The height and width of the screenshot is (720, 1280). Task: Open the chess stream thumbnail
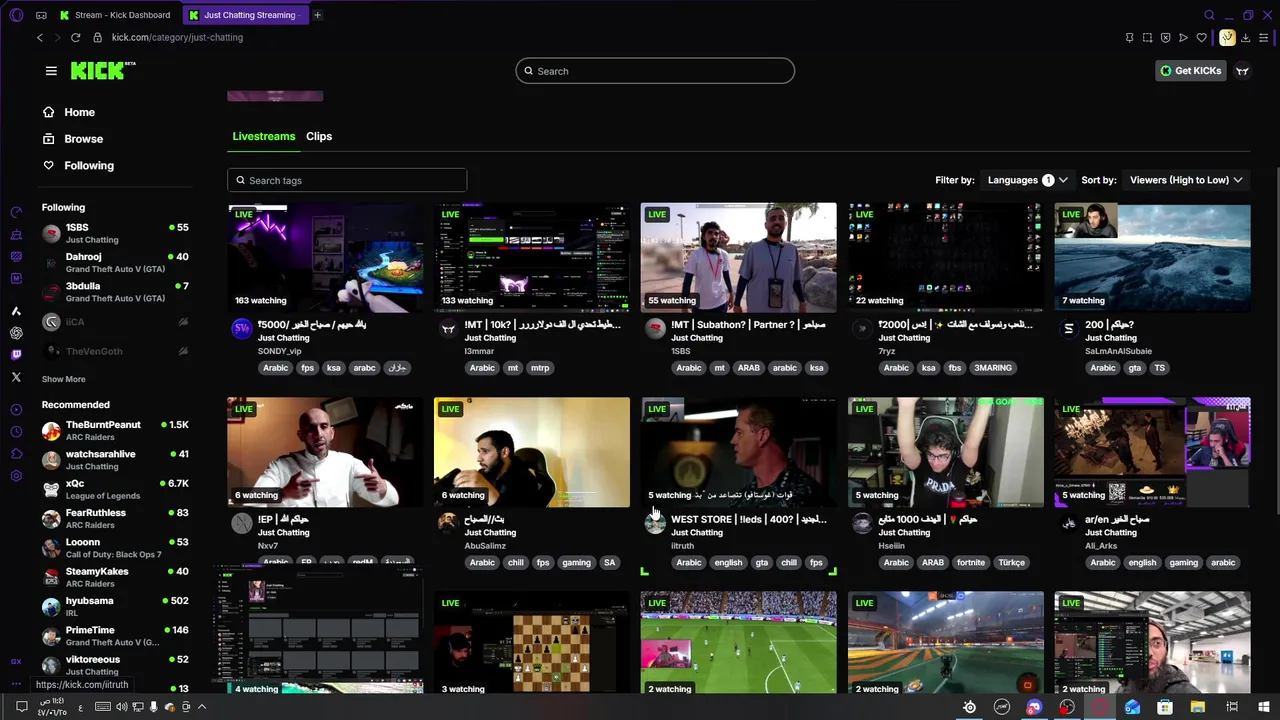click(532, 643)
